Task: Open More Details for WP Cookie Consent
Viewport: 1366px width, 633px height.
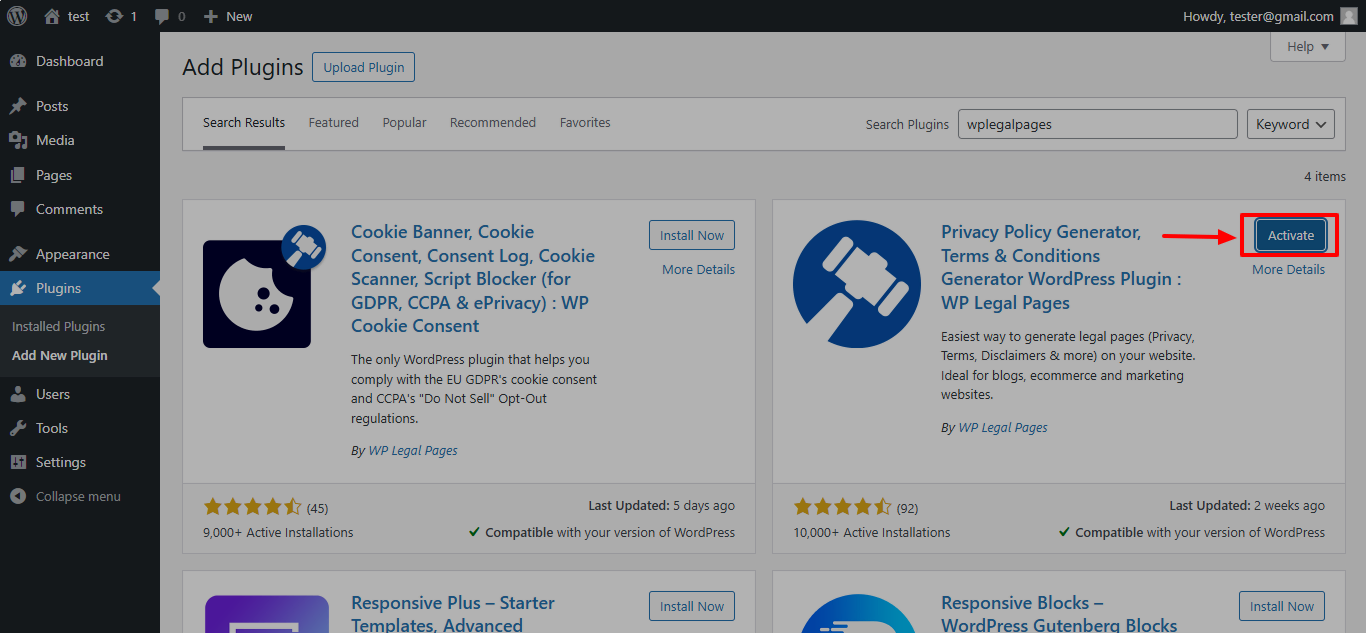Action: (698, 269)
